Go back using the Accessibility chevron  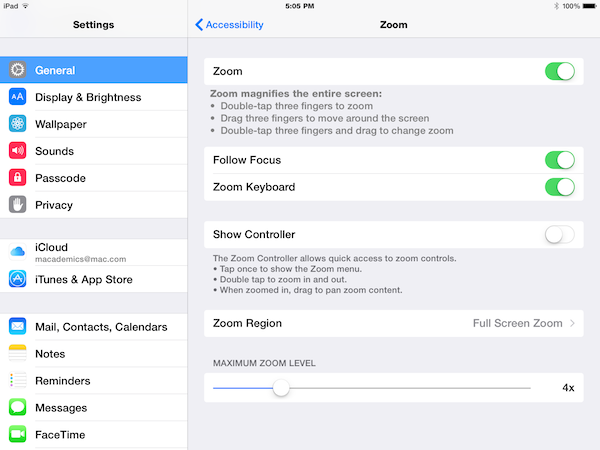click(x=199, y=24)
